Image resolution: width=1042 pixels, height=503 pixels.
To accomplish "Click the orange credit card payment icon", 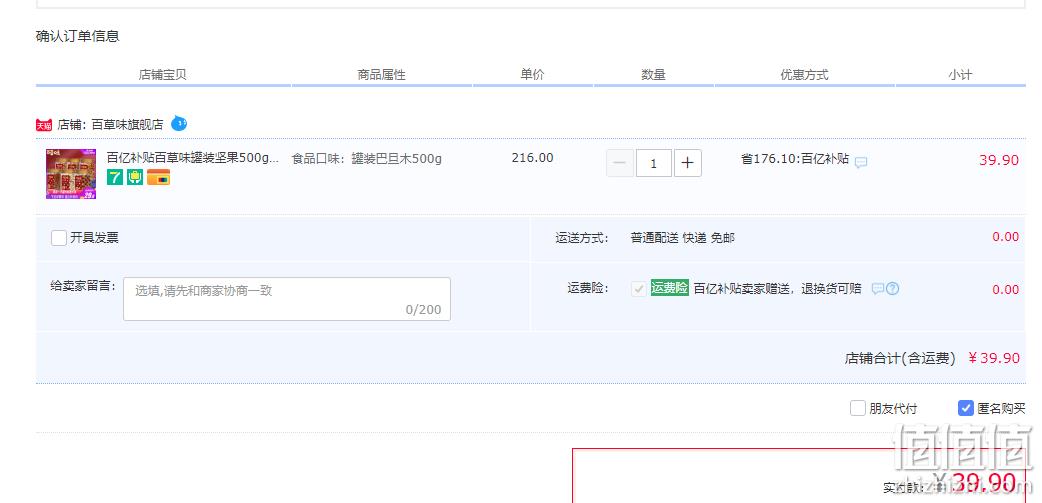I will pos(159,177).
